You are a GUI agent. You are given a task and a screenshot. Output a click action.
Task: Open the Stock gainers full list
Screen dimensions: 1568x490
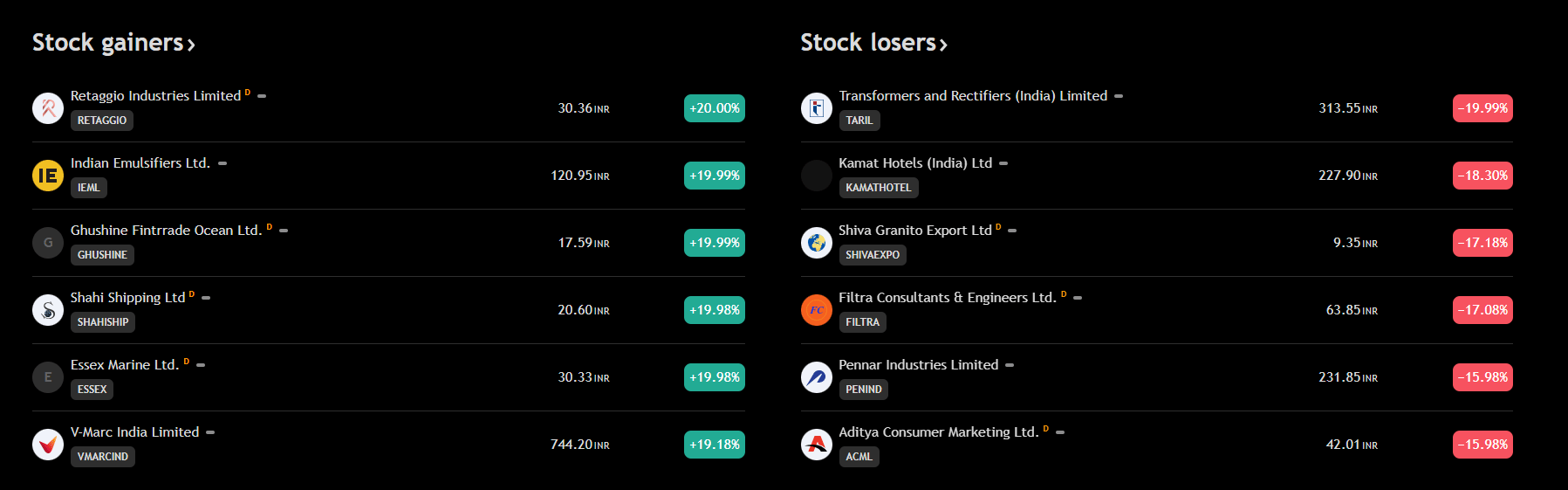tap(113, 43)
